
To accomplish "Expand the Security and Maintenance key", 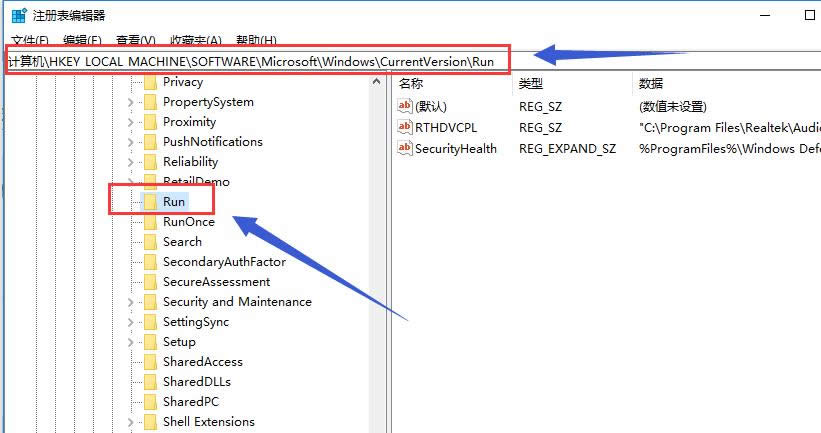I will coord(130,302).
